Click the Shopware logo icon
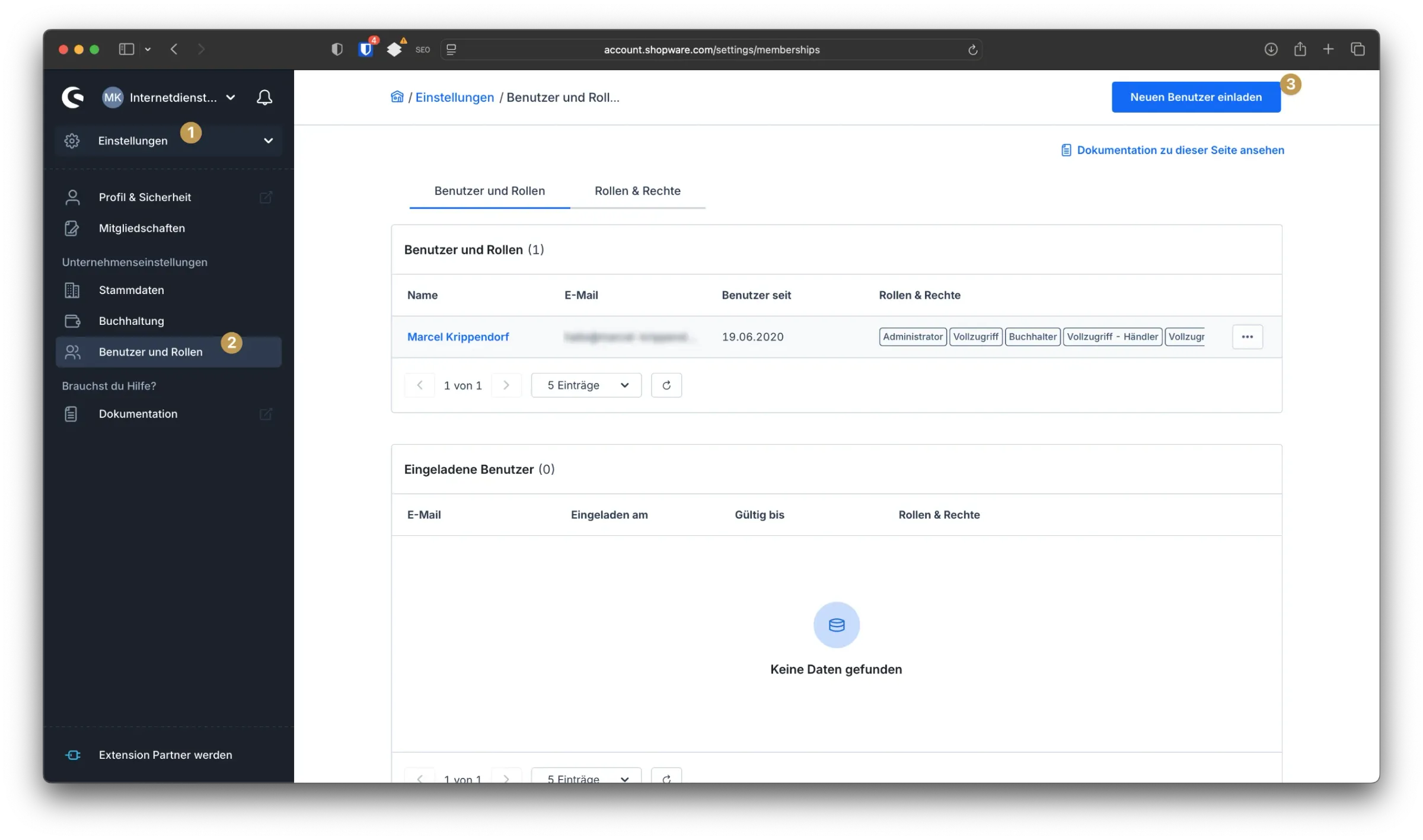The width and height of the screenshot is (1423, 840). pos(73,97)
